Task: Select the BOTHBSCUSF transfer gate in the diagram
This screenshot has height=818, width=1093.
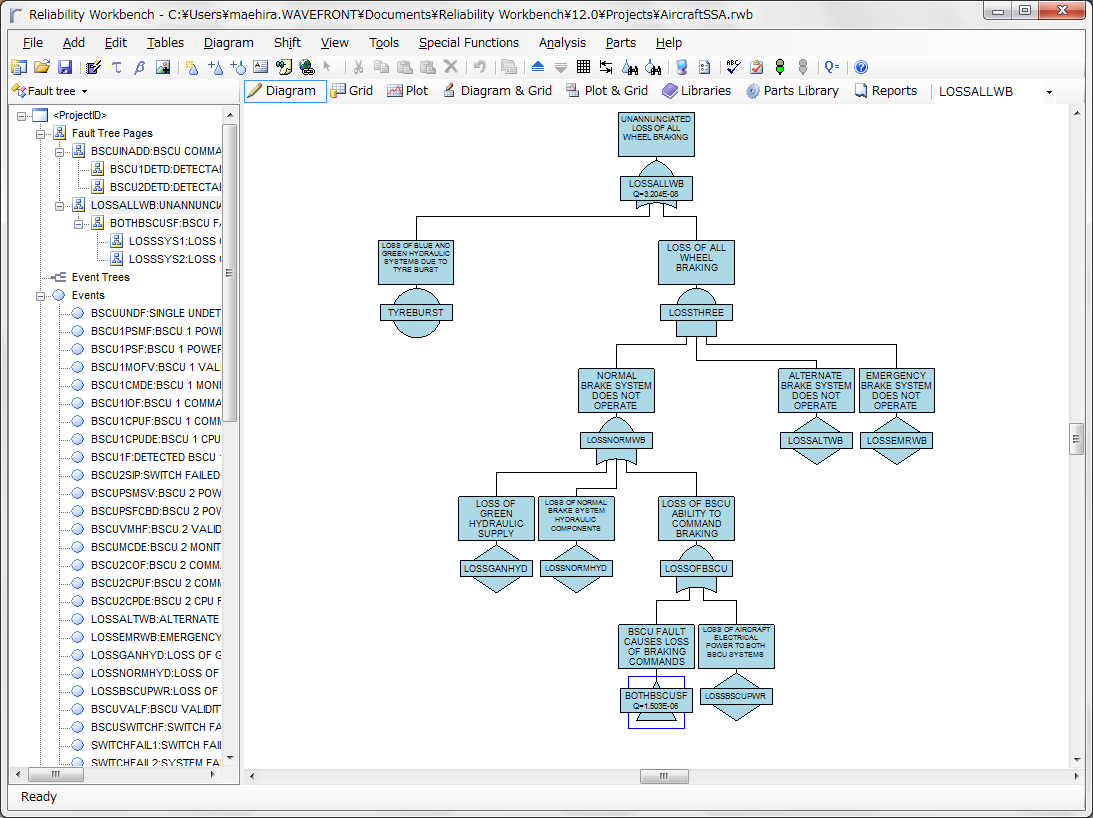Action: pyautogui.click(x=656, y=701)
